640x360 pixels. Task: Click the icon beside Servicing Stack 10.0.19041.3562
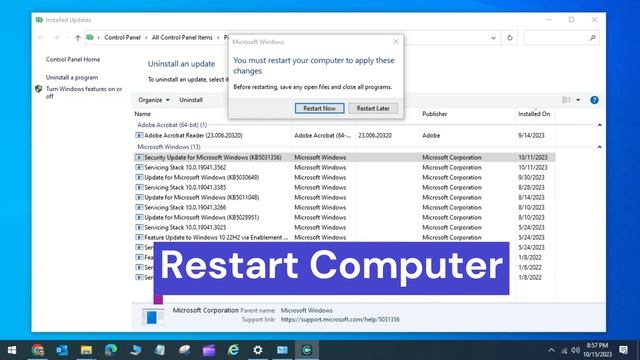139,167
